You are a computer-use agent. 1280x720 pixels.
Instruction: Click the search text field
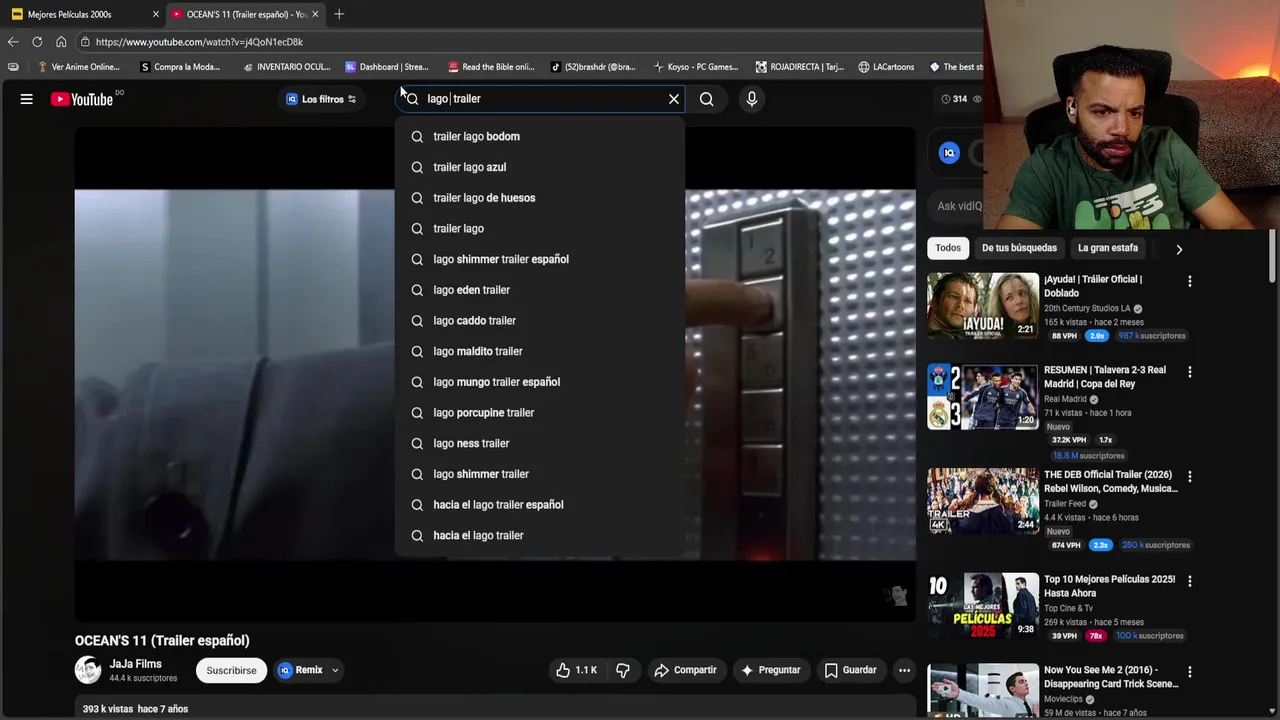[540, 99]
